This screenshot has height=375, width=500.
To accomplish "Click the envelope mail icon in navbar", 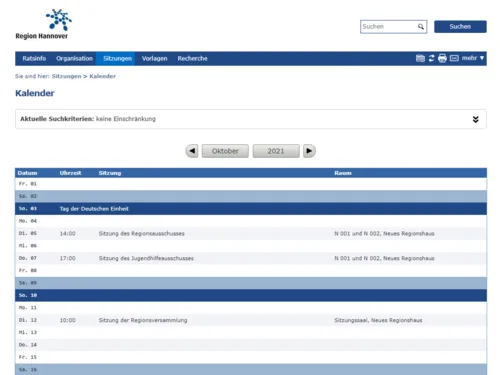I will pos(454,58).
